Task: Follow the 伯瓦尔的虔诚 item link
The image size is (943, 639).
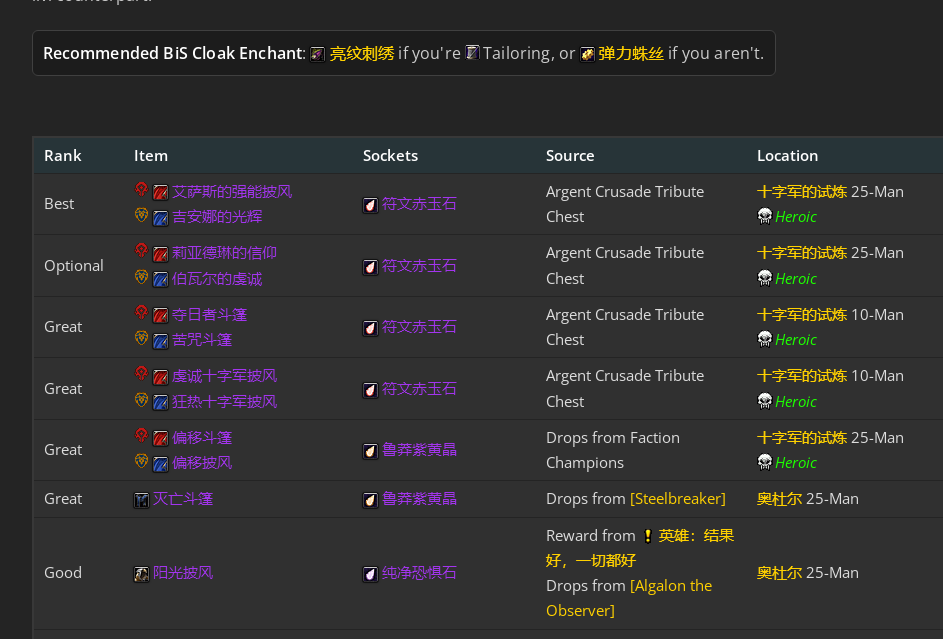Action: pyautogui.click(x=217, y=279)
